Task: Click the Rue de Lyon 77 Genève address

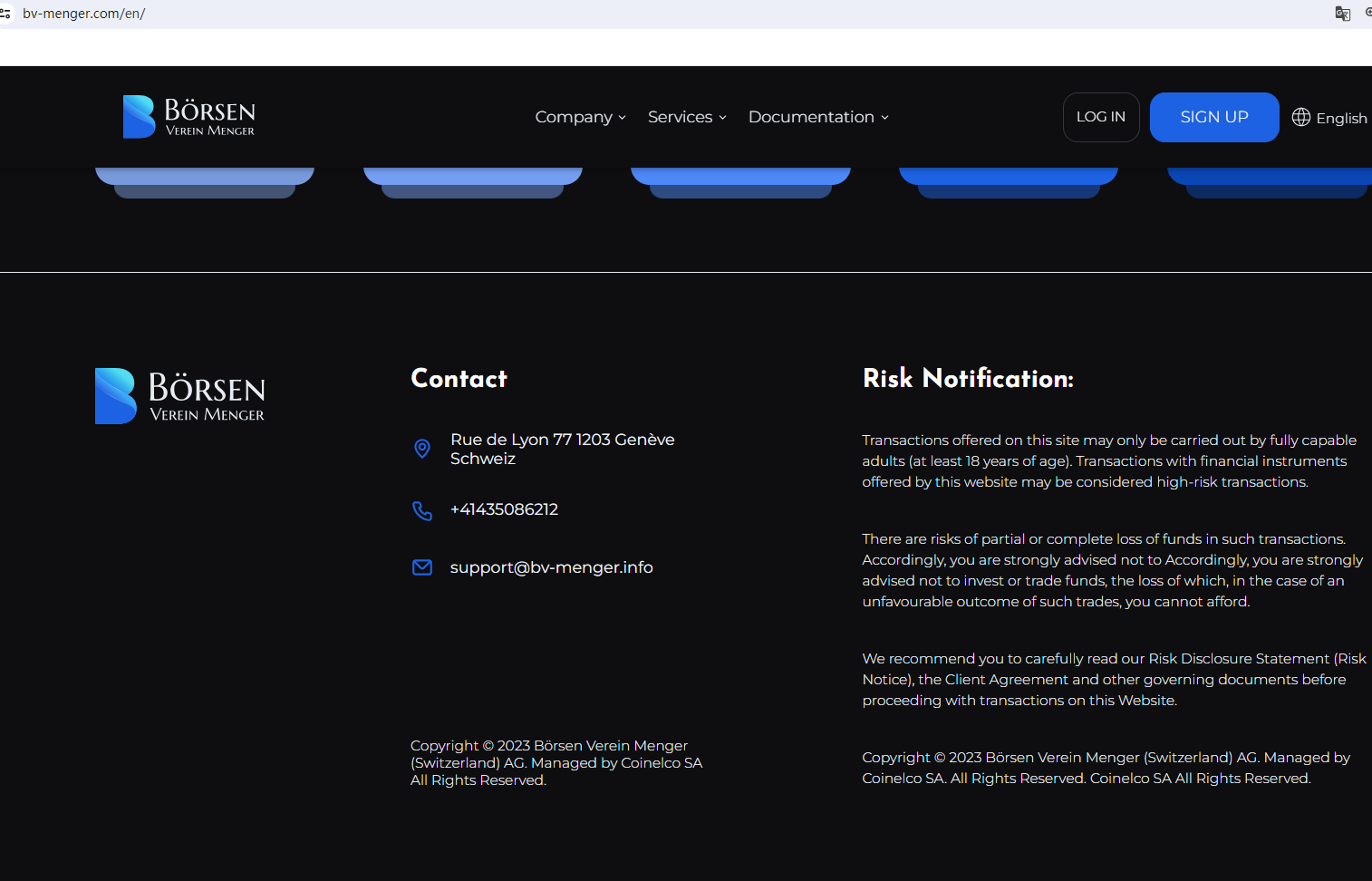Action: click(563, 449)
